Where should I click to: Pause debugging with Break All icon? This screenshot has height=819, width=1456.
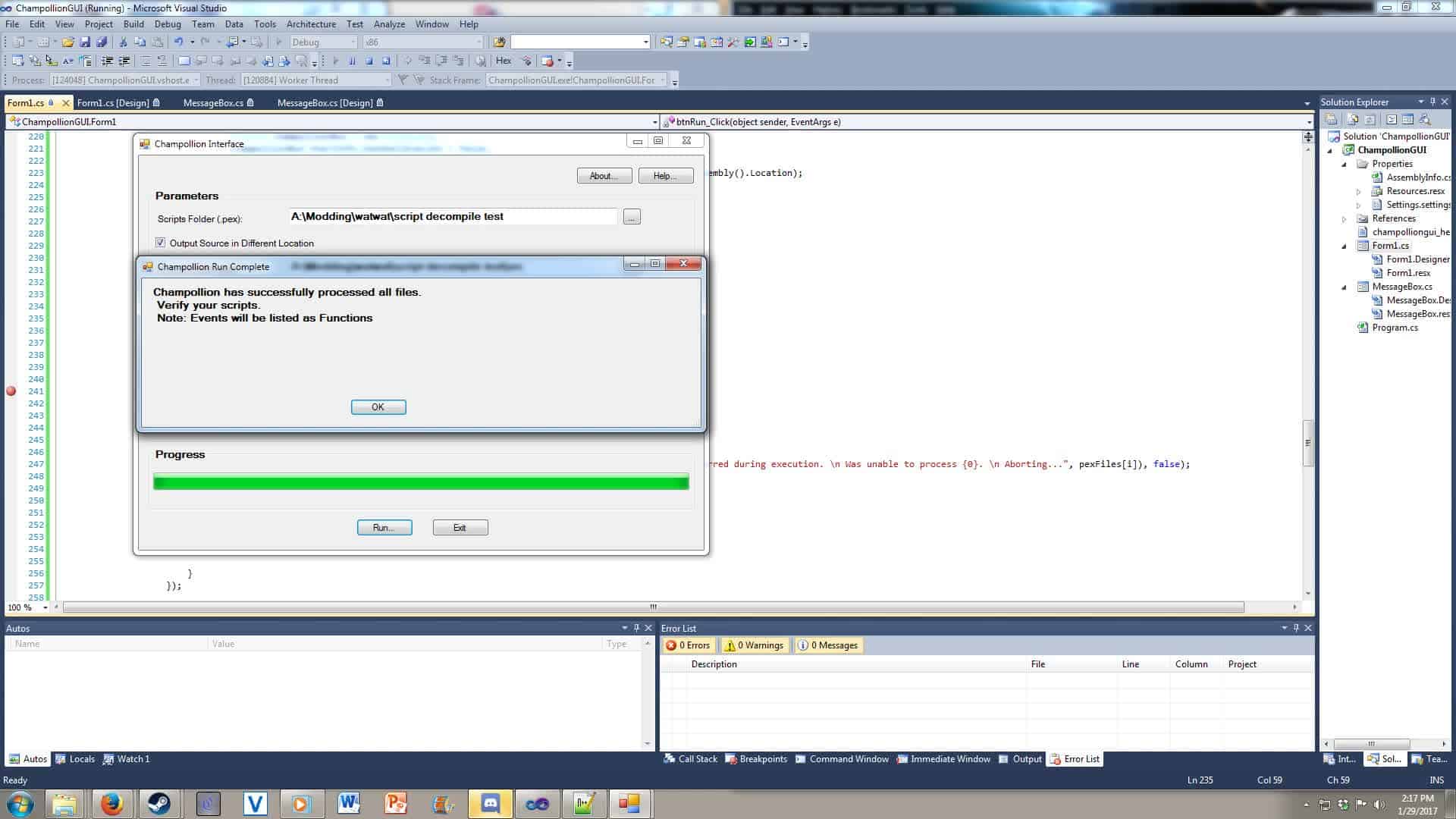352,61
